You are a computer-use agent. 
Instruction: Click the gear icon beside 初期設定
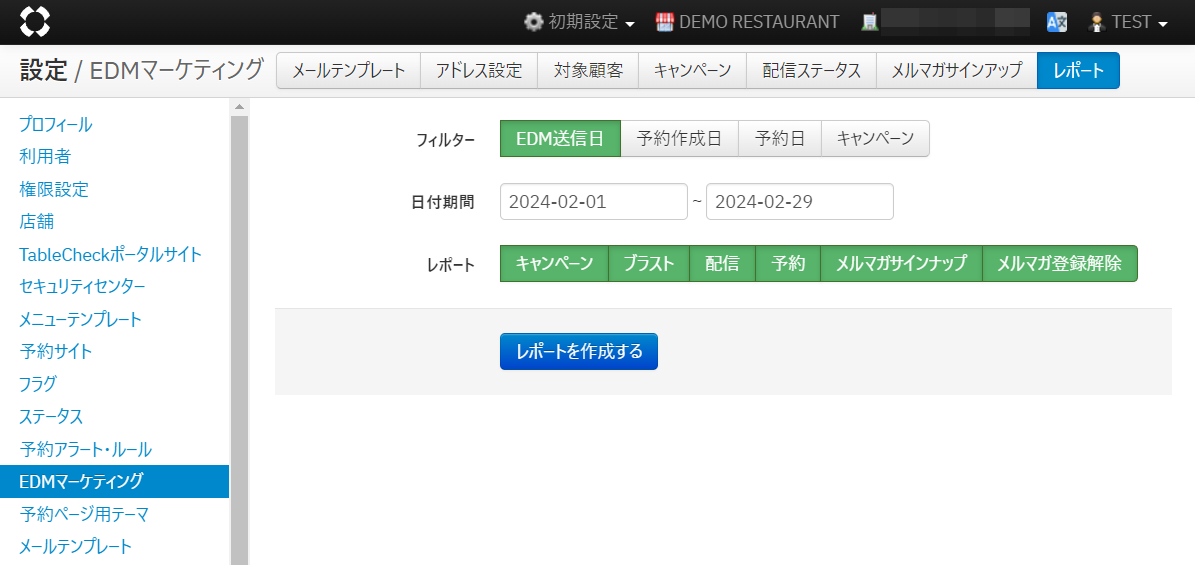pyautogui.click(x=534, y=22)
